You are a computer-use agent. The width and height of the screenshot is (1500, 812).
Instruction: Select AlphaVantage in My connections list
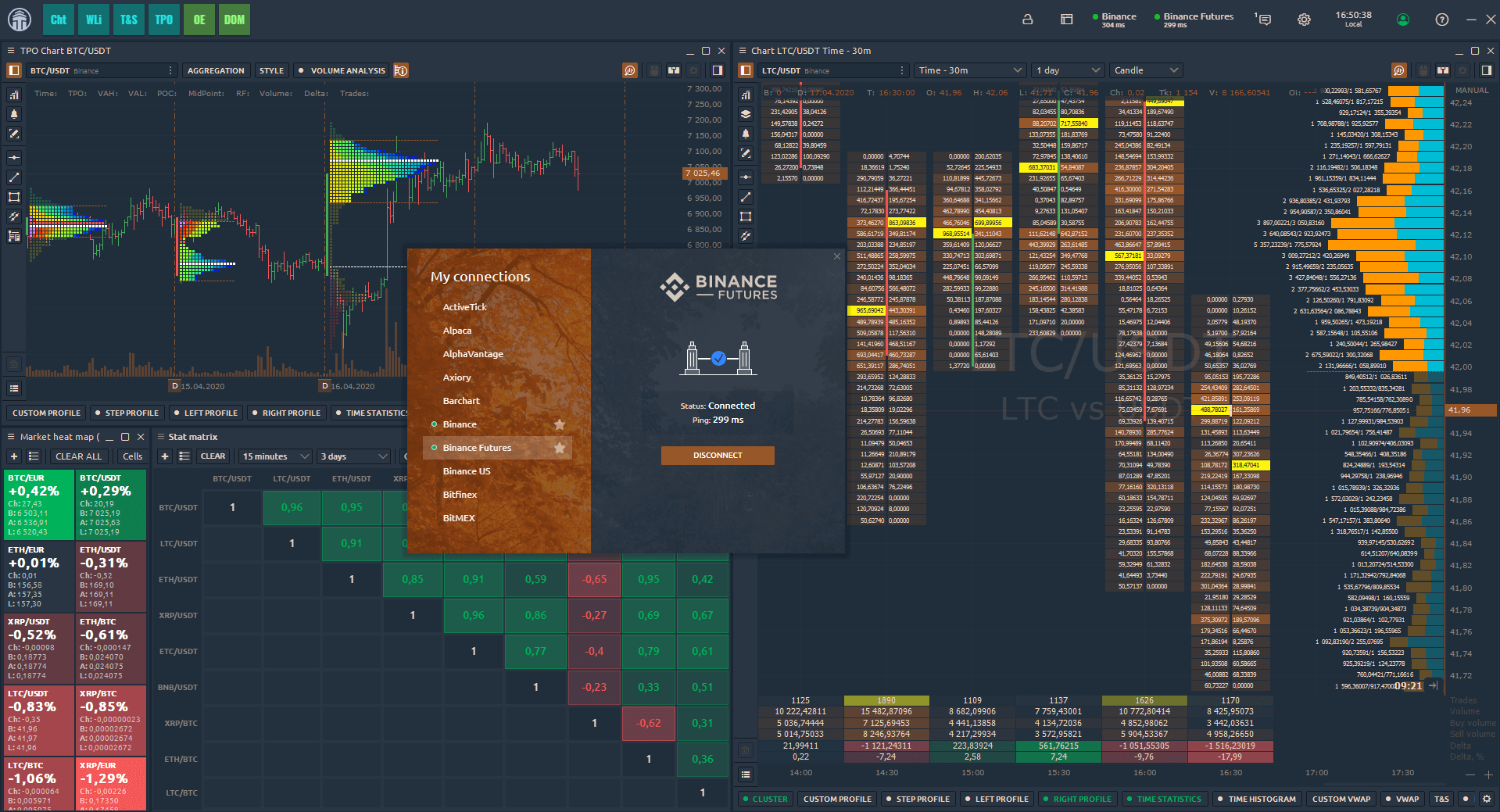(473, 354)
